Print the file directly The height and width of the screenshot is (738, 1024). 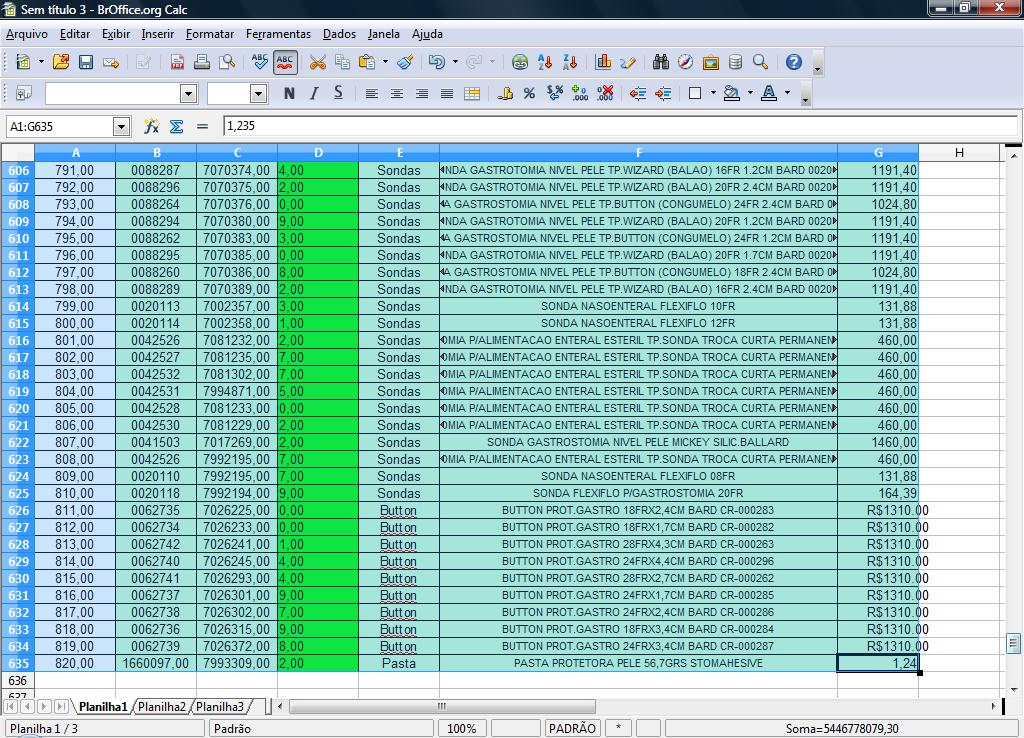click(202, 62)
